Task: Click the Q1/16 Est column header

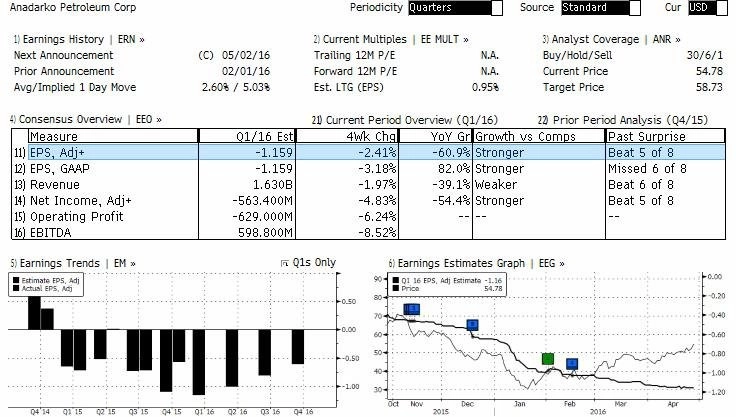Action: pos(247,136)
